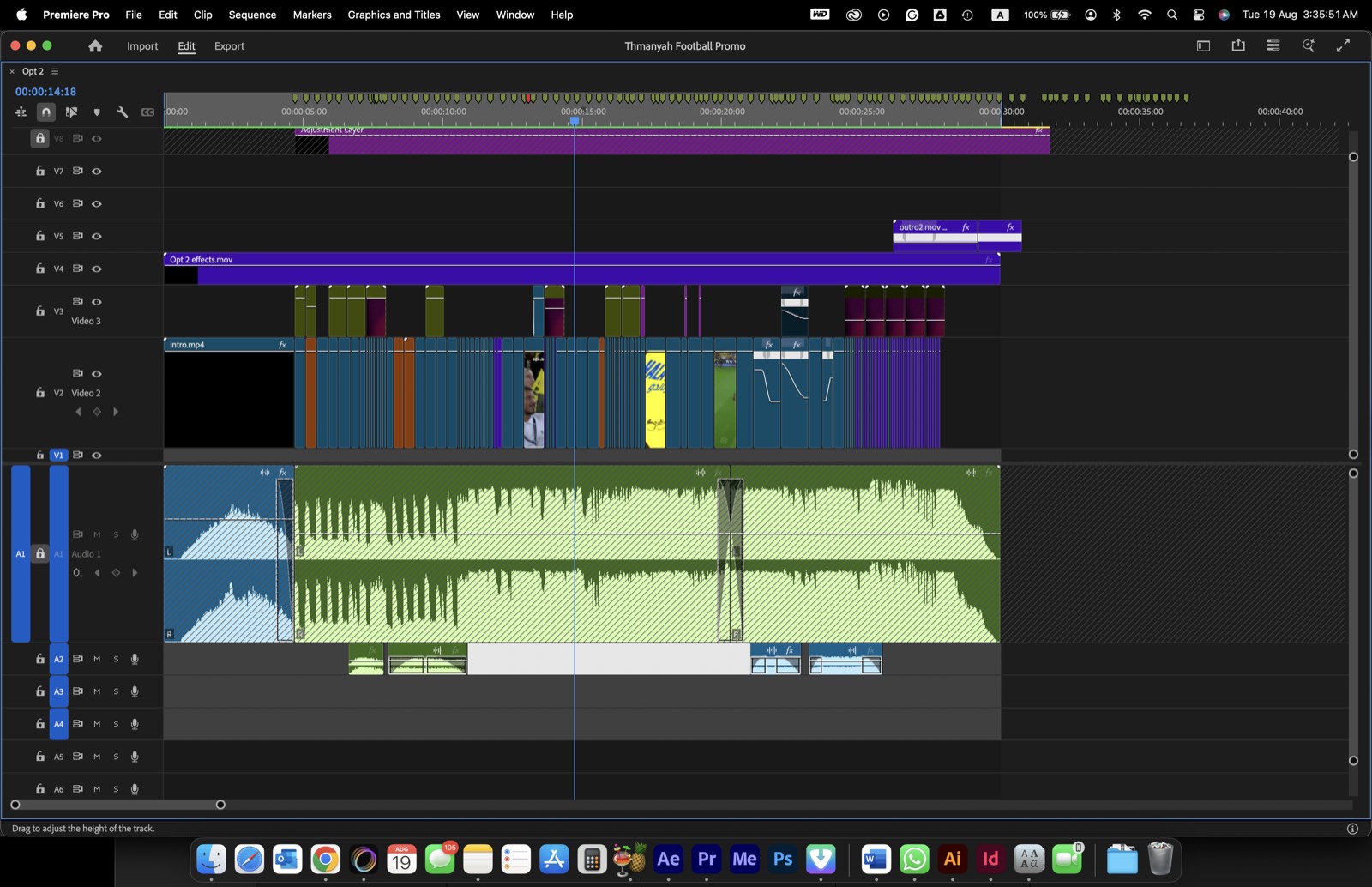The image size is (1372, 887).
Task: Toggle Snap in Timeline magnet icon
Action: point(46,112)
